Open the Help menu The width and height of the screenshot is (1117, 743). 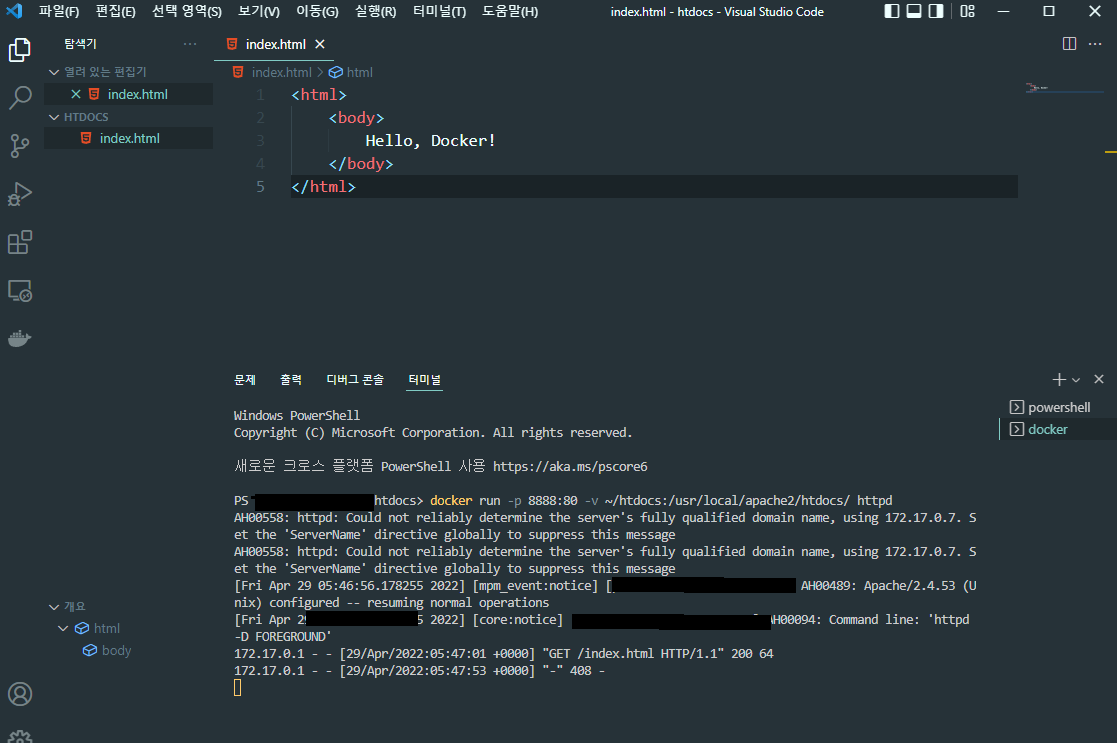click(510, 11)
